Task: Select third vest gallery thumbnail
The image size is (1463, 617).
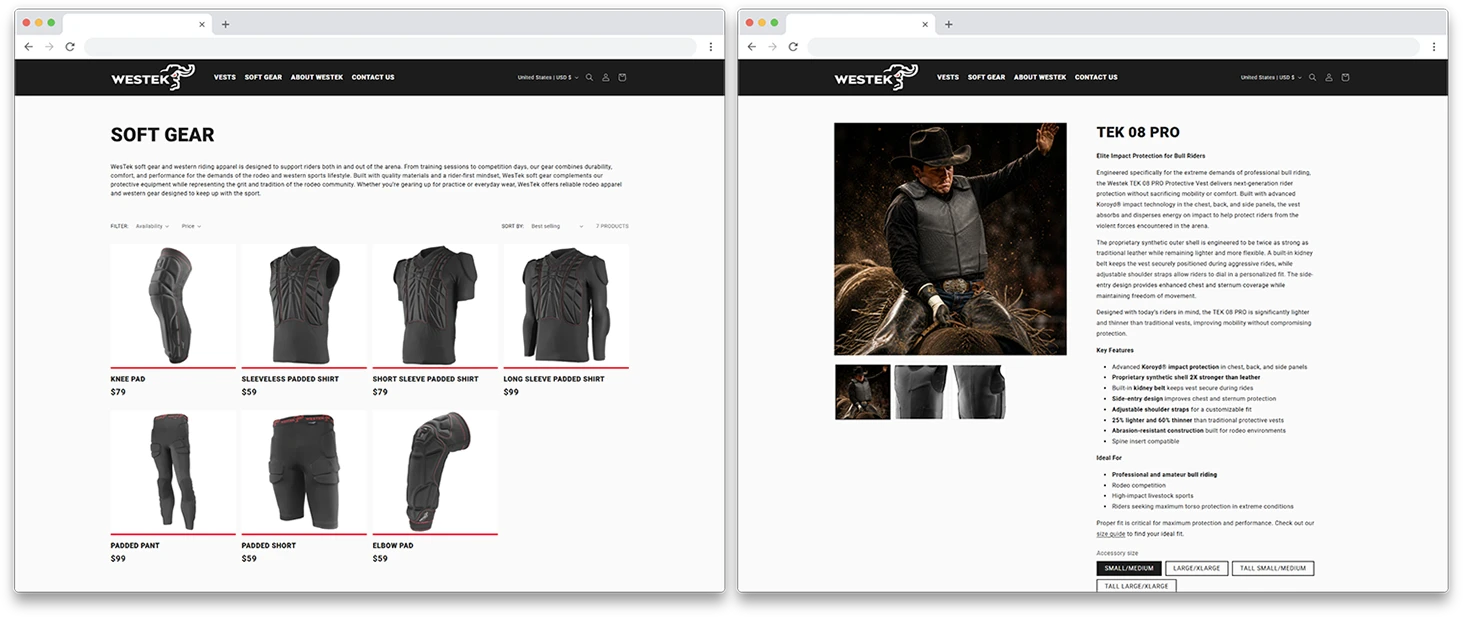Action: [979, 392]
